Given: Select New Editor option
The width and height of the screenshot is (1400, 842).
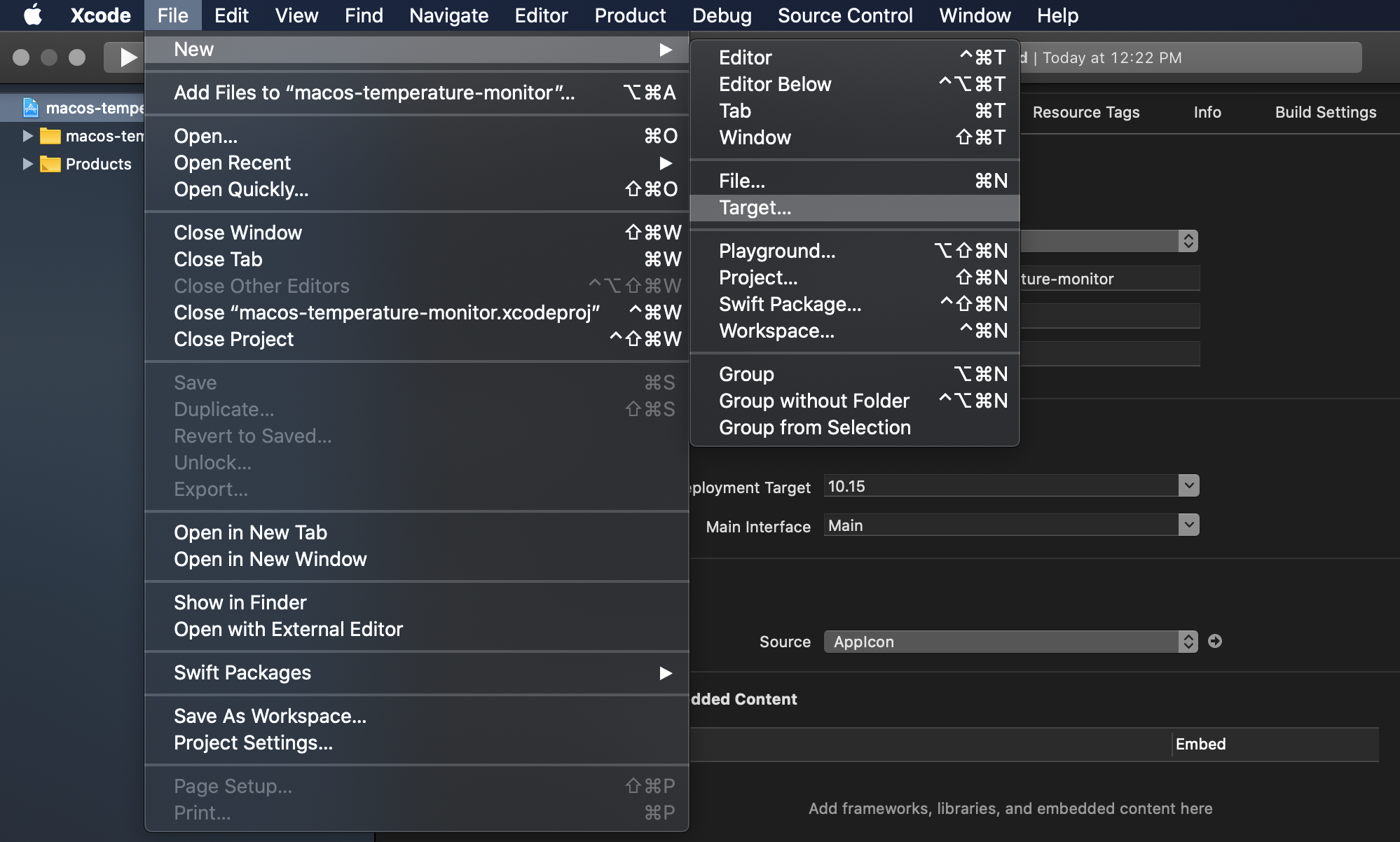Looking at the screenshot, I should [x=854, y=57].
